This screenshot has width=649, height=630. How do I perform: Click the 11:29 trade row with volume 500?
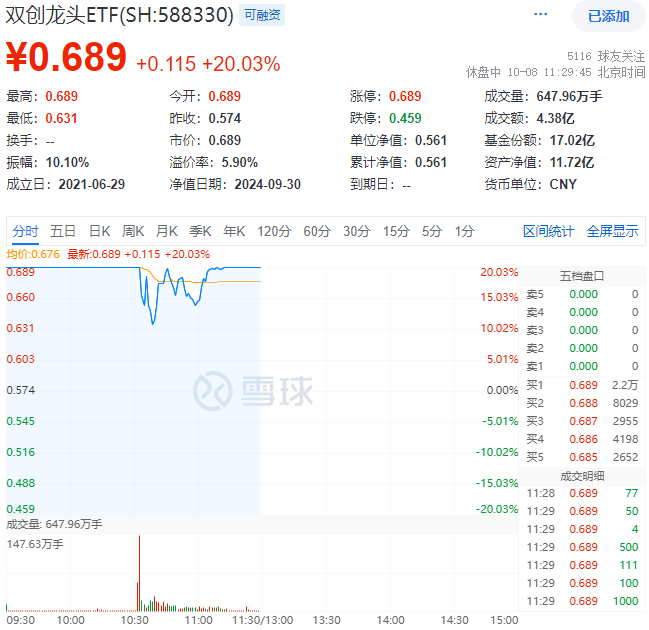(582, 547)
